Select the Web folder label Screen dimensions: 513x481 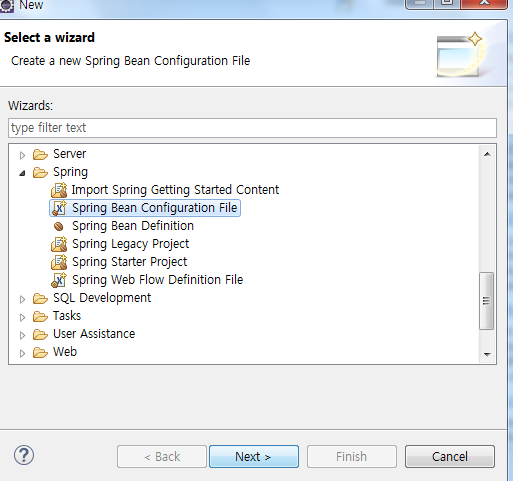click(65, 352)
